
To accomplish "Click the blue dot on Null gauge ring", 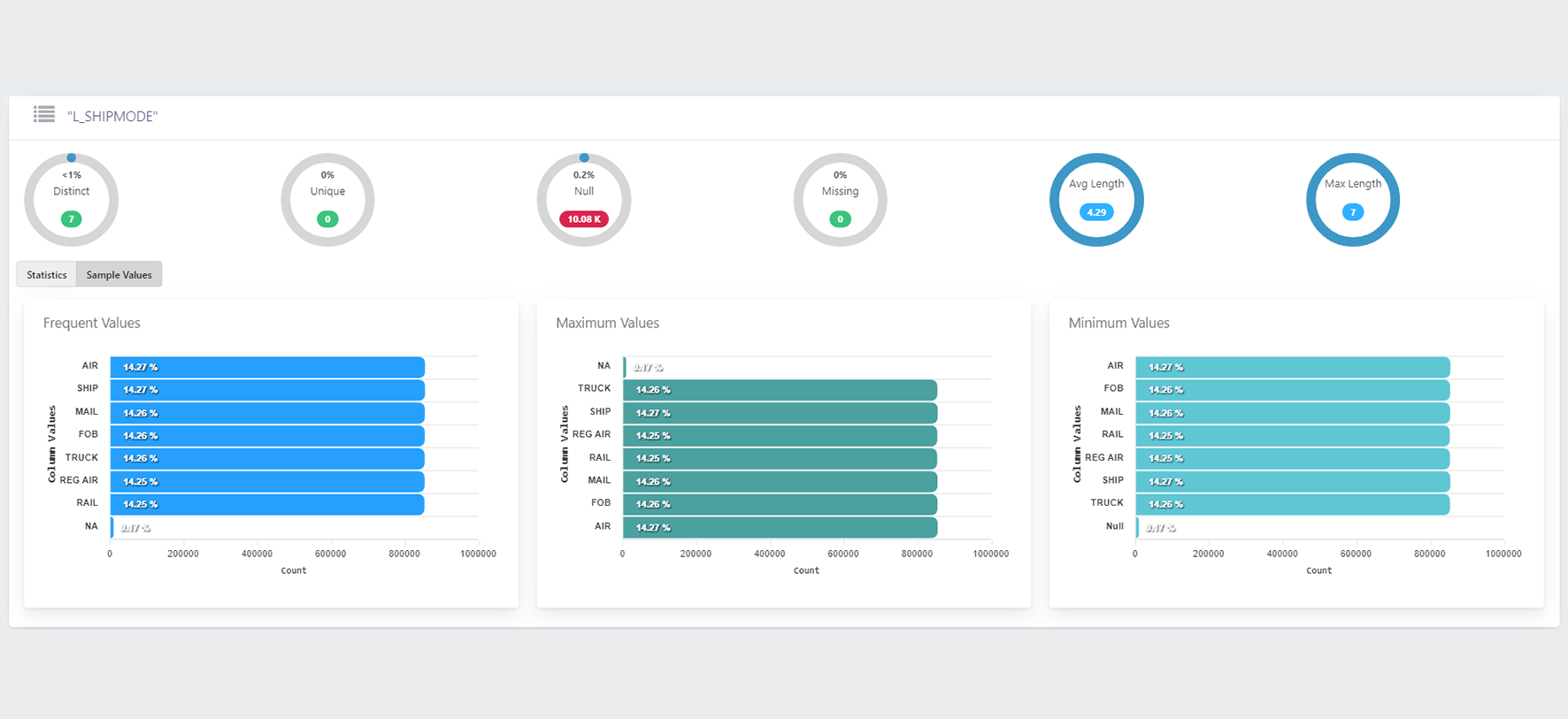I will (584, 158).
